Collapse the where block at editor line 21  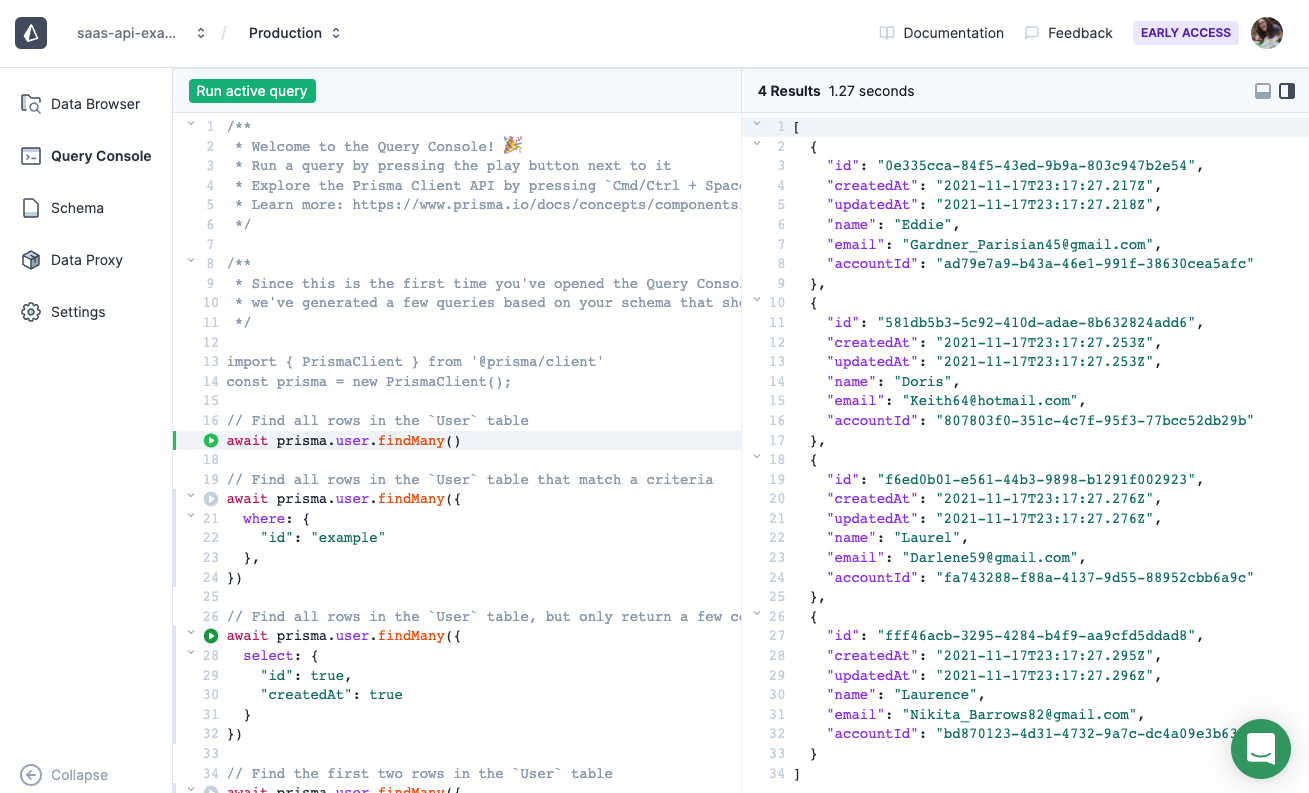tap(191, 516)
